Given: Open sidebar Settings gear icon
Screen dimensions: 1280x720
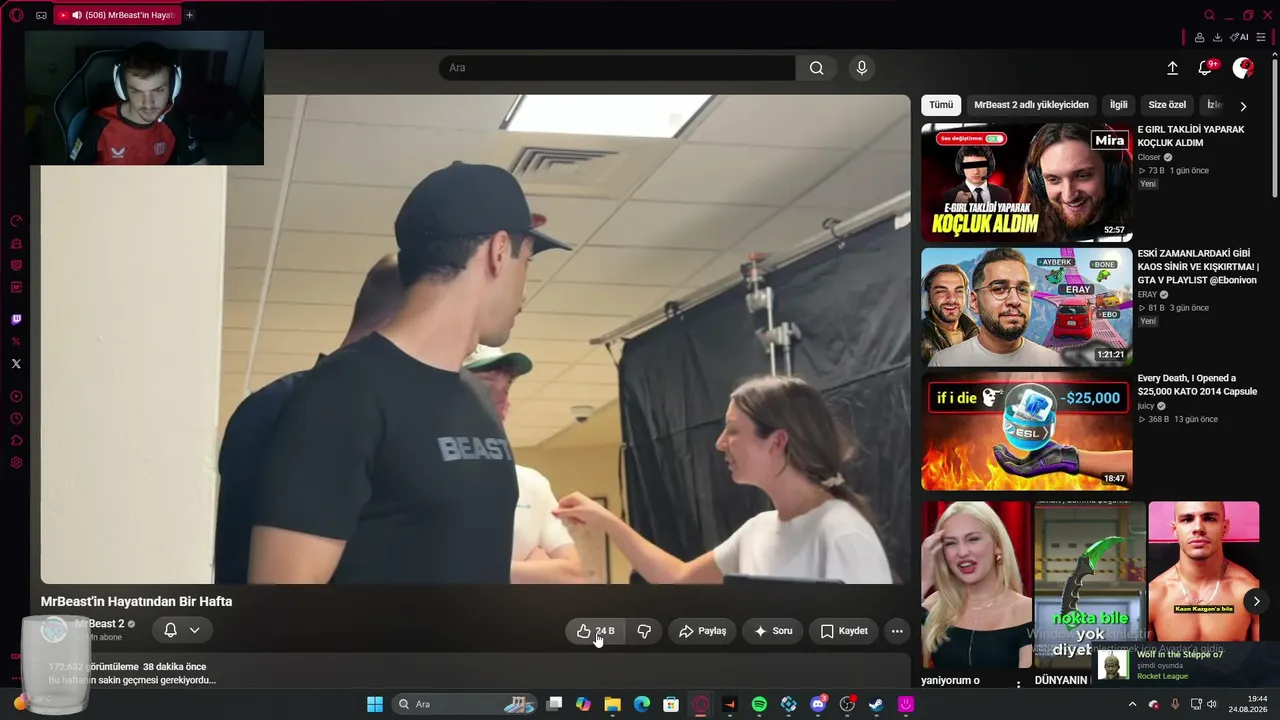Looking at the screenshot, I should pyautogui.click(x=16, y=463).
